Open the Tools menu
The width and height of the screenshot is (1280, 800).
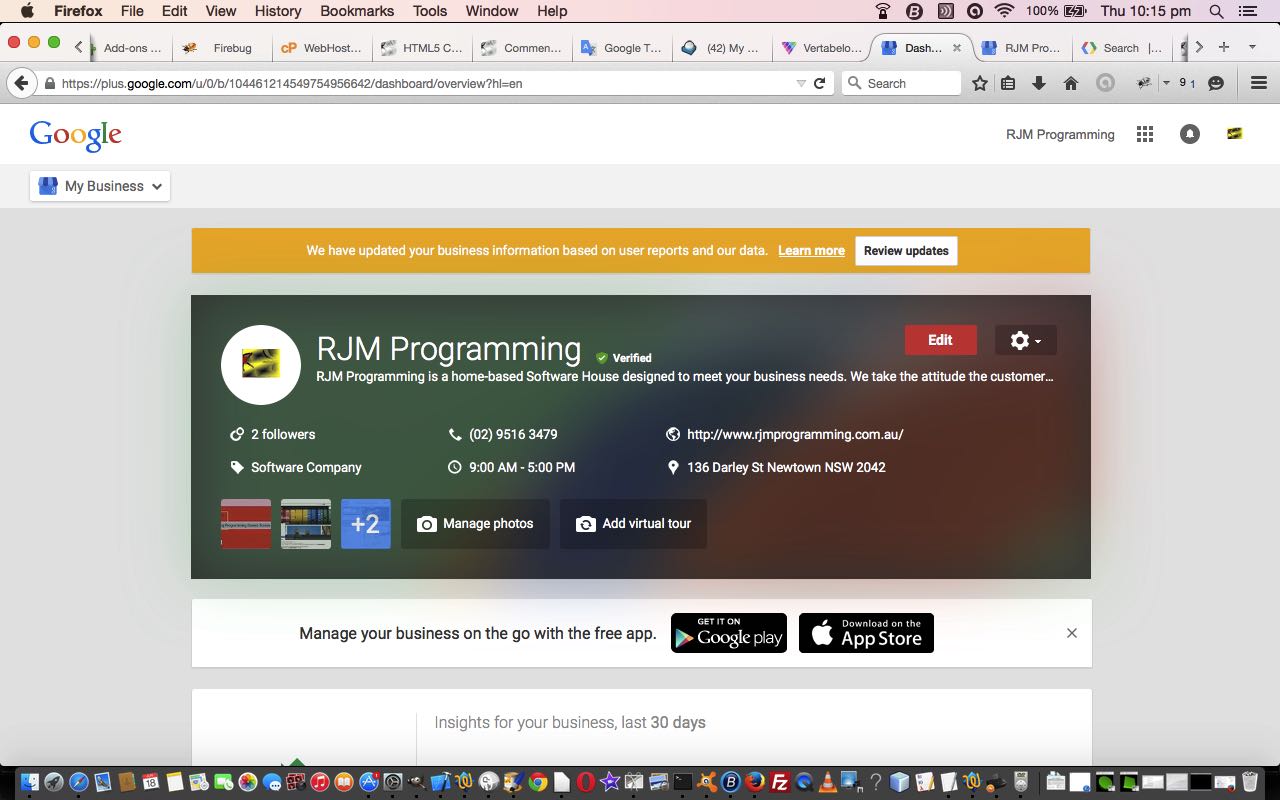[x=430, y=11]
